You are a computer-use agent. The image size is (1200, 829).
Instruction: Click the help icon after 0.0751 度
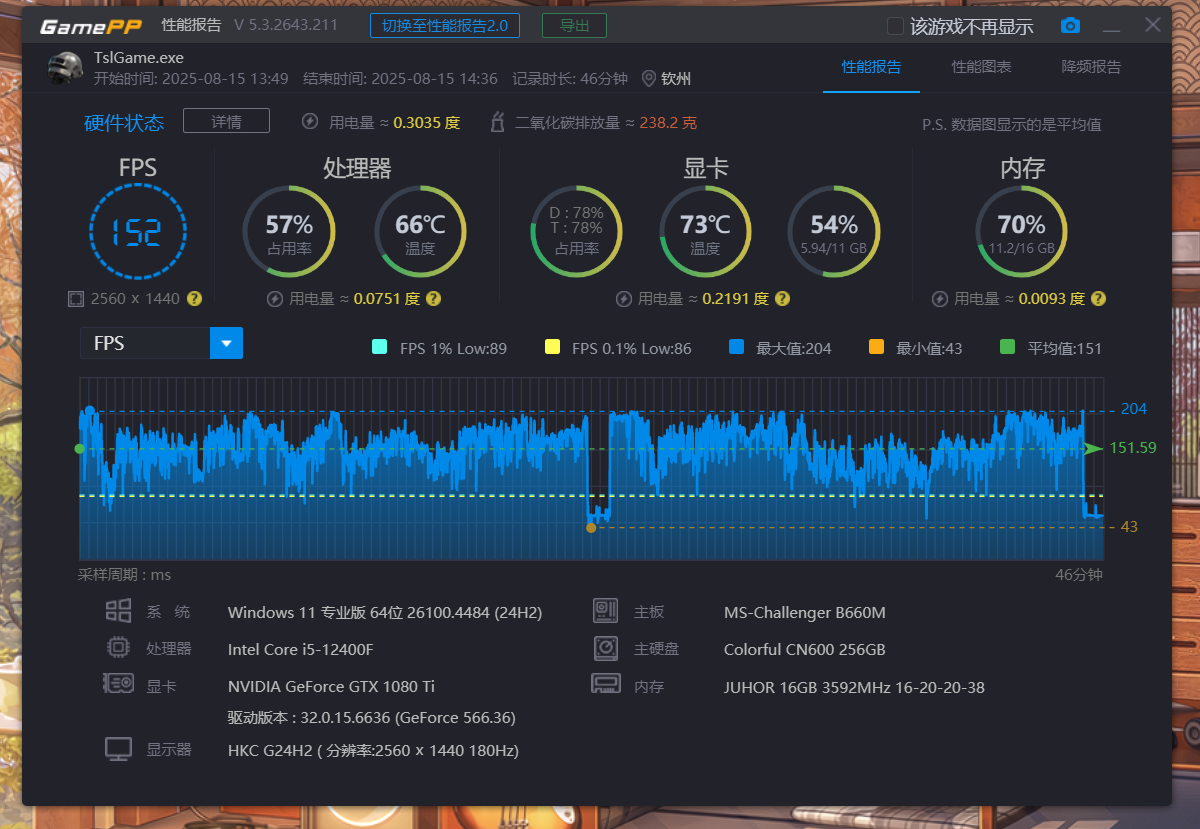pyautogui.click(x=433, y=298)
